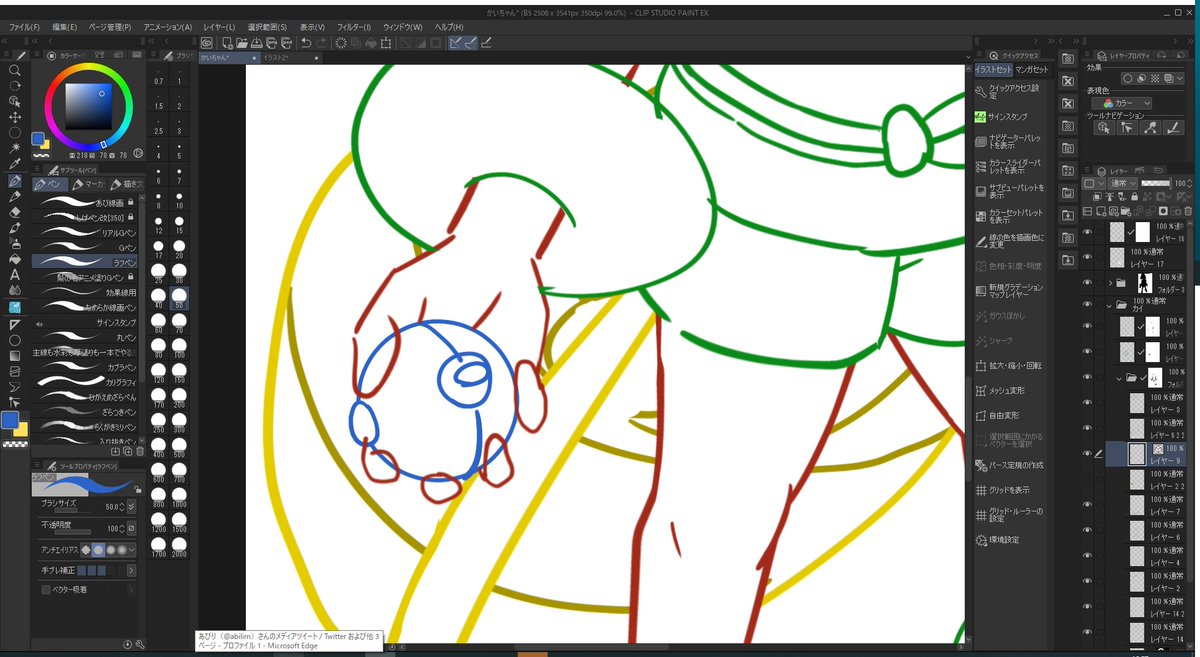Click the Clip Studio logo icon in command bar
1200x657 pixels.
click(207, 43)
